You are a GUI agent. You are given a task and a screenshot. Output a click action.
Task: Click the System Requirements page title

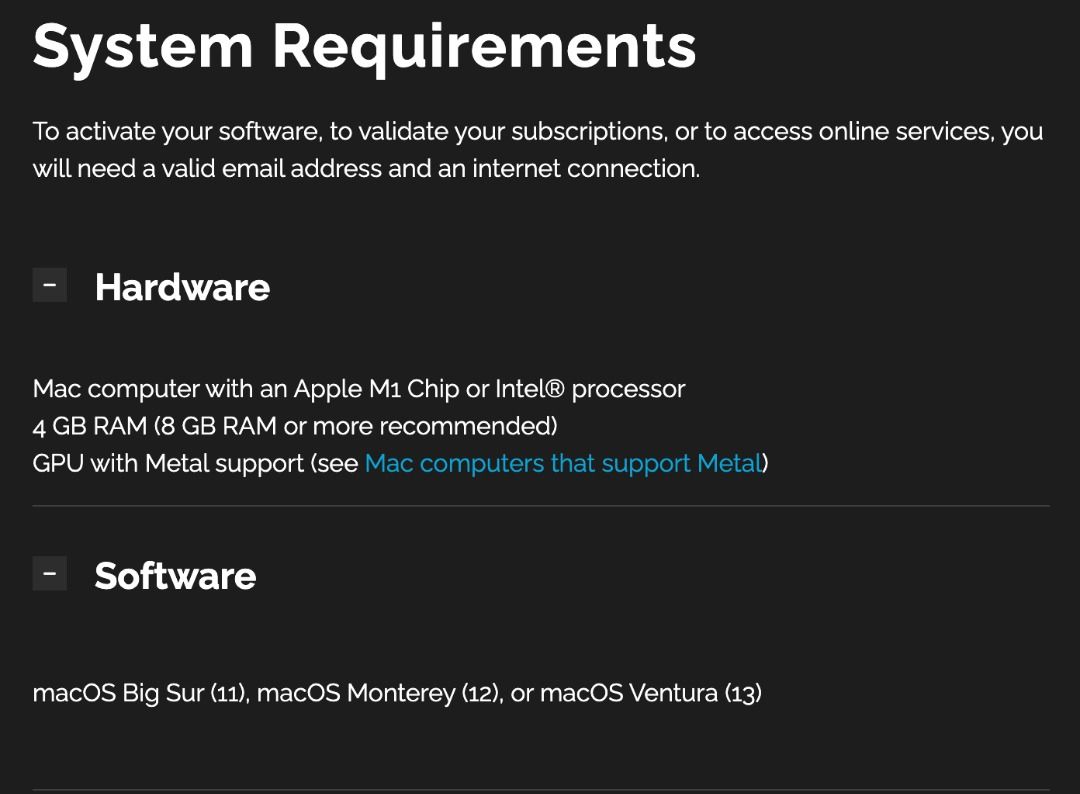coord(364,46)
